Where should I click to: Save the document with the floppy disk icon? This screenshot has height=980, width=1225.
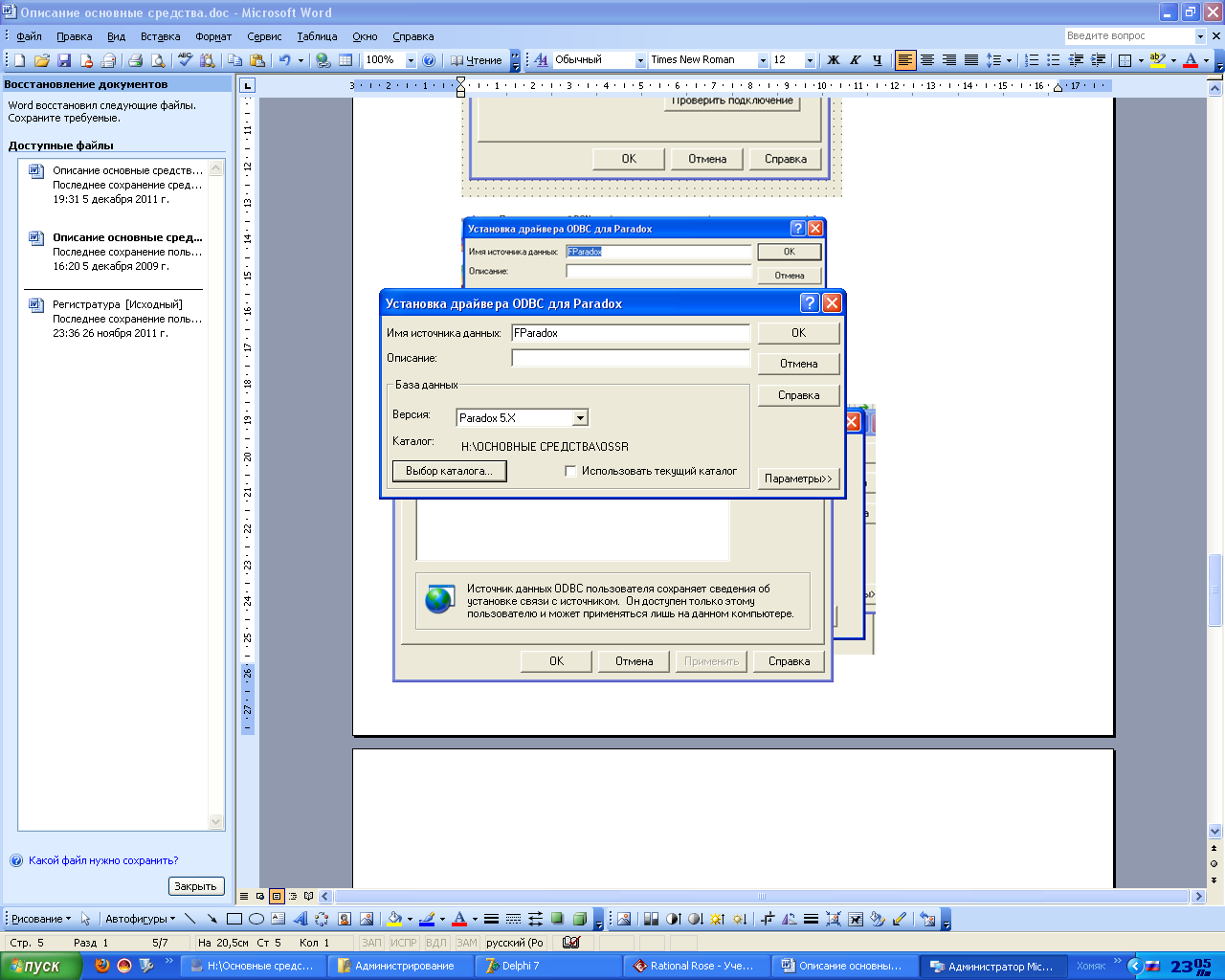point(64,60)
